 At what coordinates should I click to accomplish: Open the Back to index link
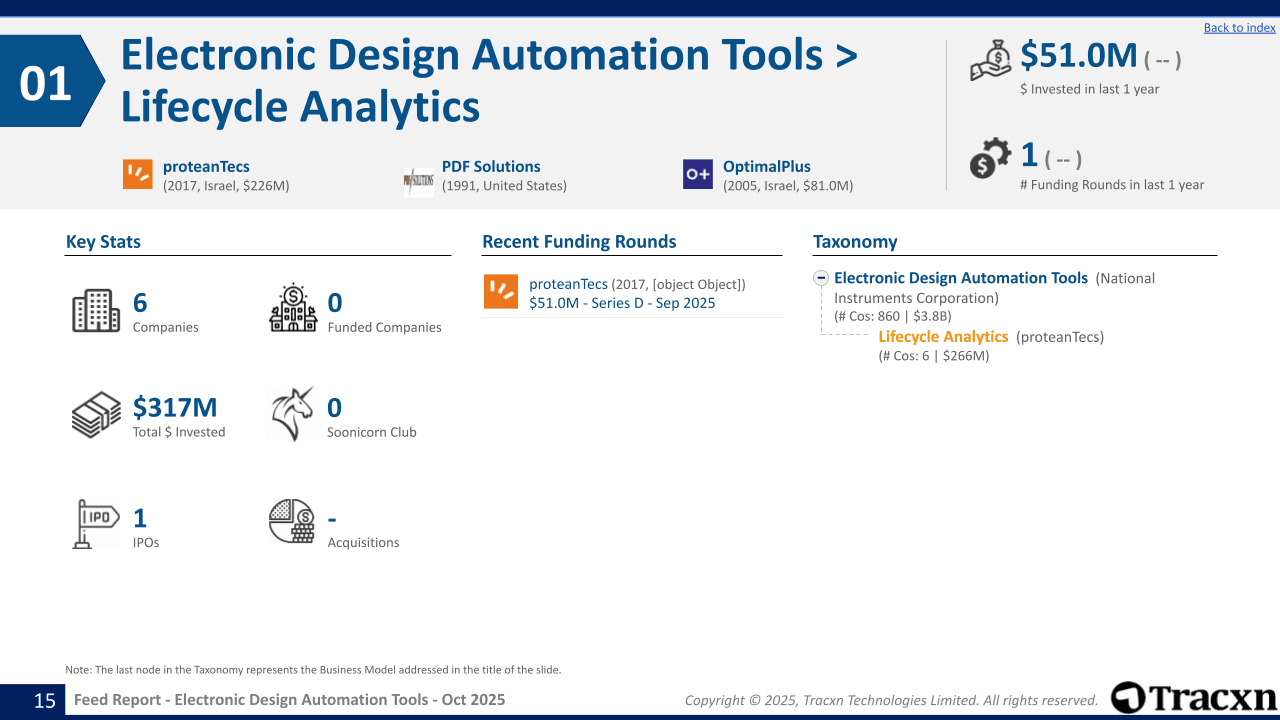pos(1239,27)
